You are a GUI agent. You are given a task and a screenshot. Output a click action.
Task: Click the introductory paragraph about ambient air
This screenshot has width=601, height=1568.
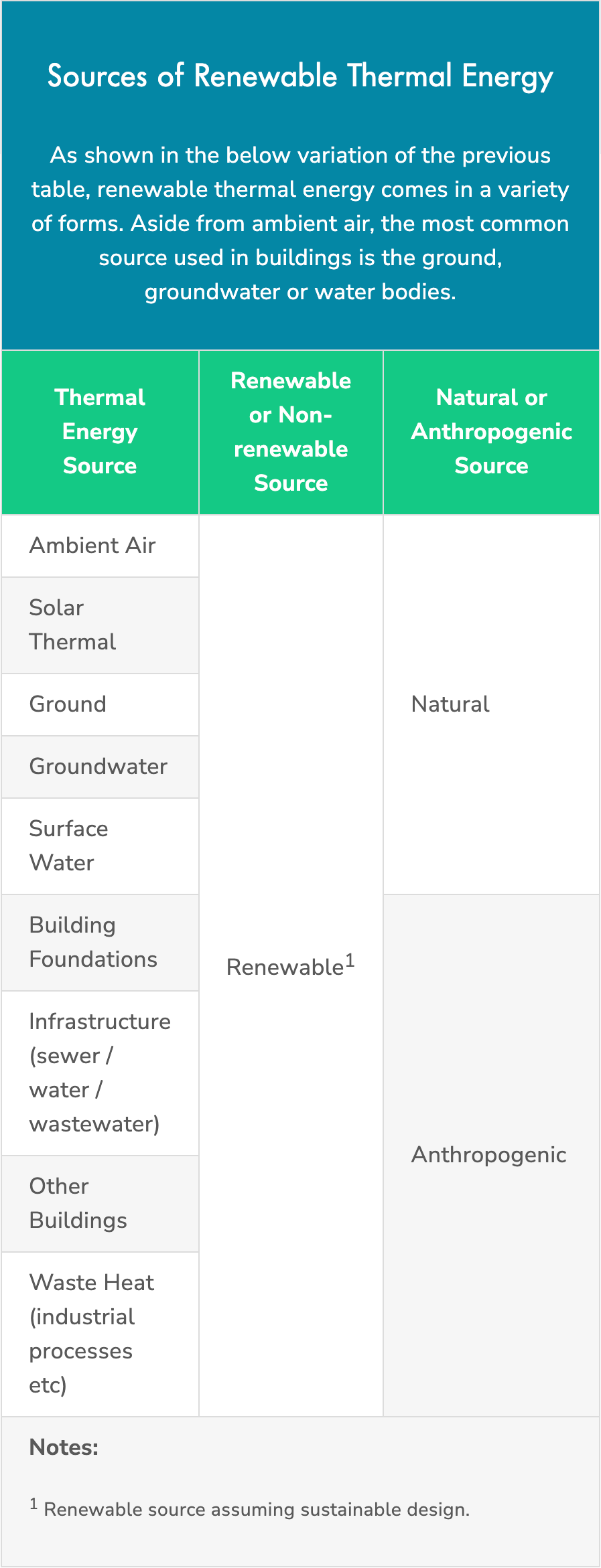[300, 224]
